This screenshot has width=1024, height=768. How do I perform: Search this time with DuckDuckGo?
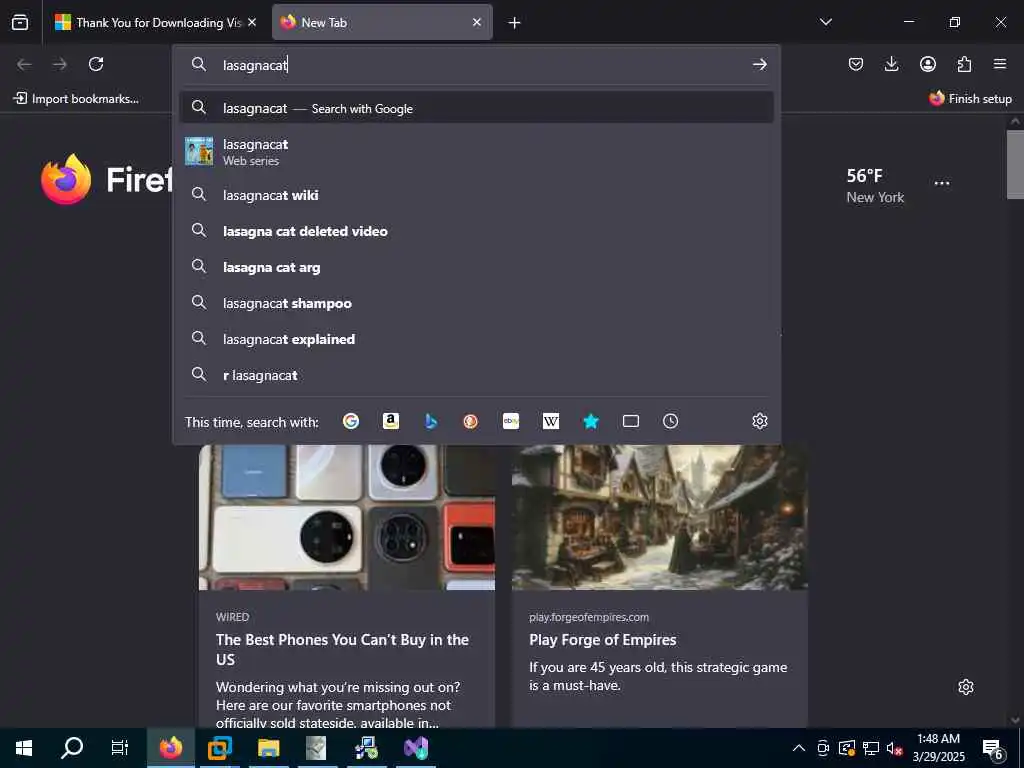click(470, 421)
